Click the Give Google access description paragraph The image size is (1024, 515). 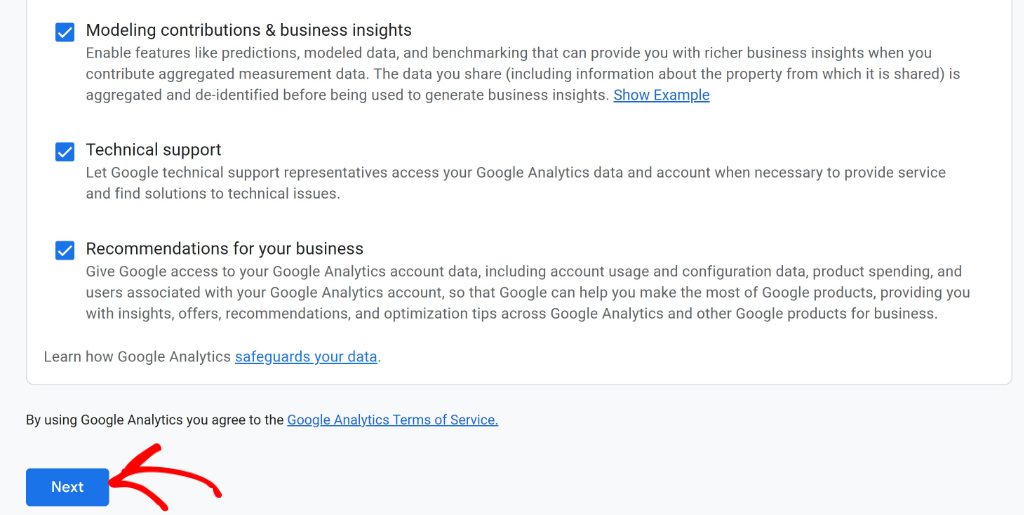click(528, 292)
